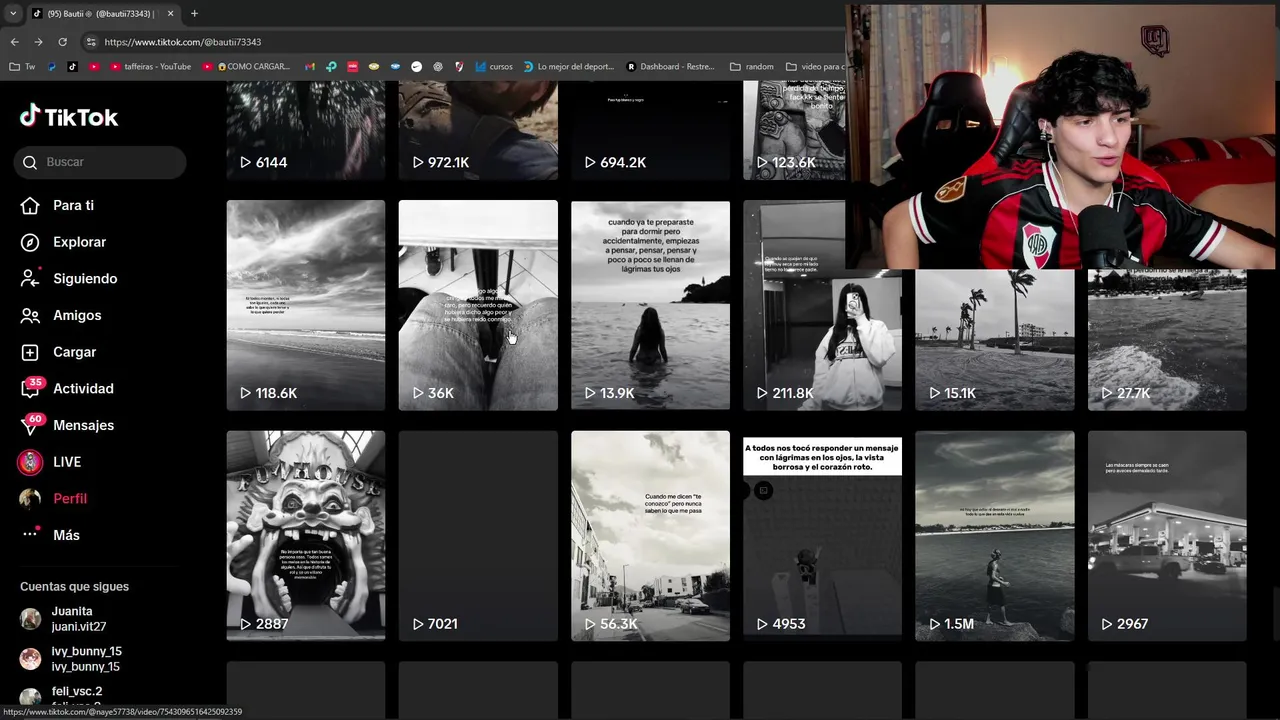Open the video with 56.3K views
The image size is (1280, 720).
(650, 535)
